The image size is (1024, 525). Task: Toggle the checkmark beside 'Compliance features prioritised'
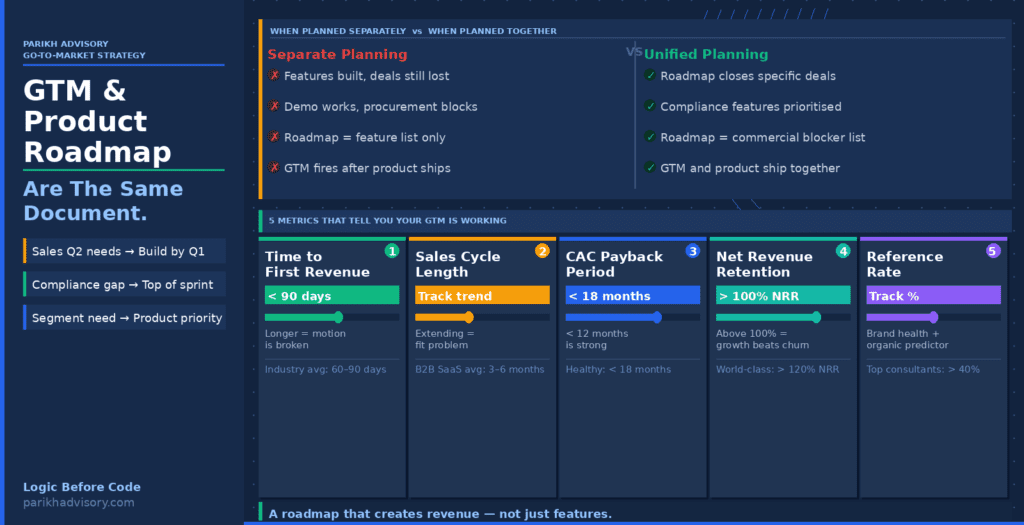651,106
